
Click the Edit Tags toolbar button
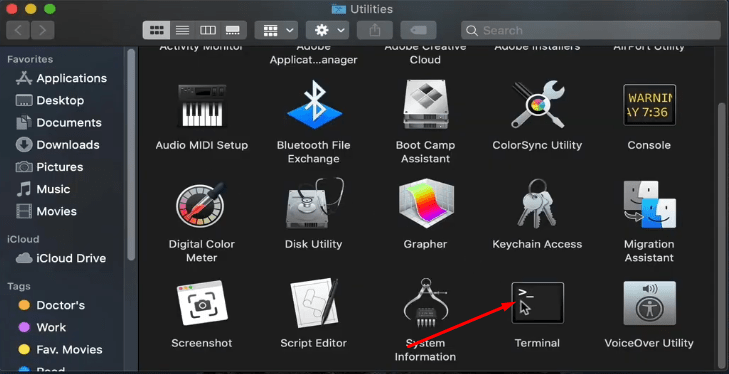[x=418, y=31]
